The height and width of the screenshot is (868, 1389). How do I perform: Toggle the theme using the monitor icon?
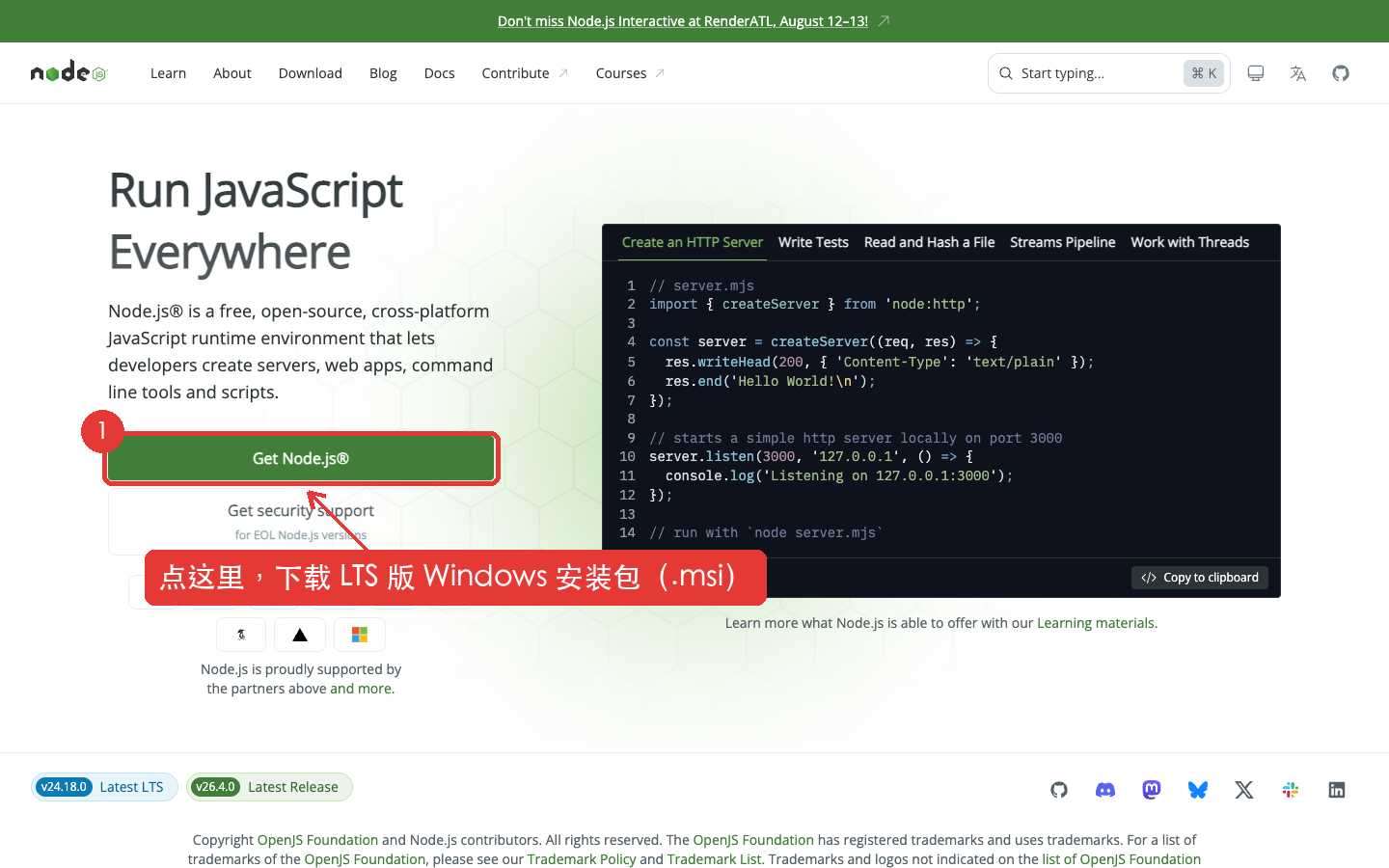click(1255, 73)
